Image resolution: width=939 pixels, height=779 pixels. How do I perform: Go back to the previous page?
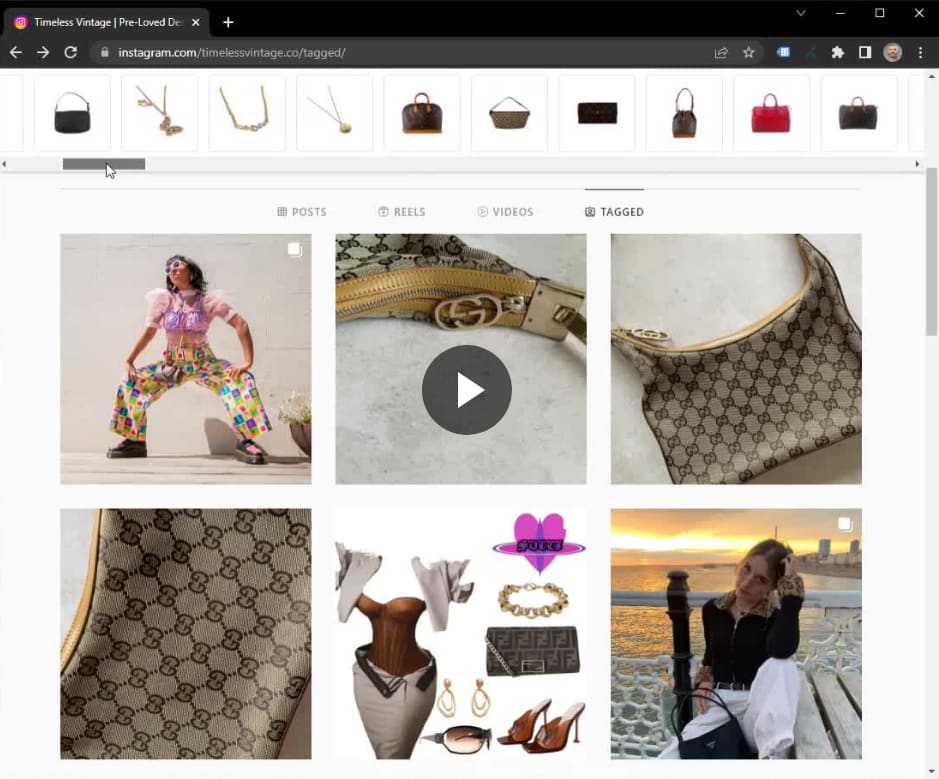point(16,53)
